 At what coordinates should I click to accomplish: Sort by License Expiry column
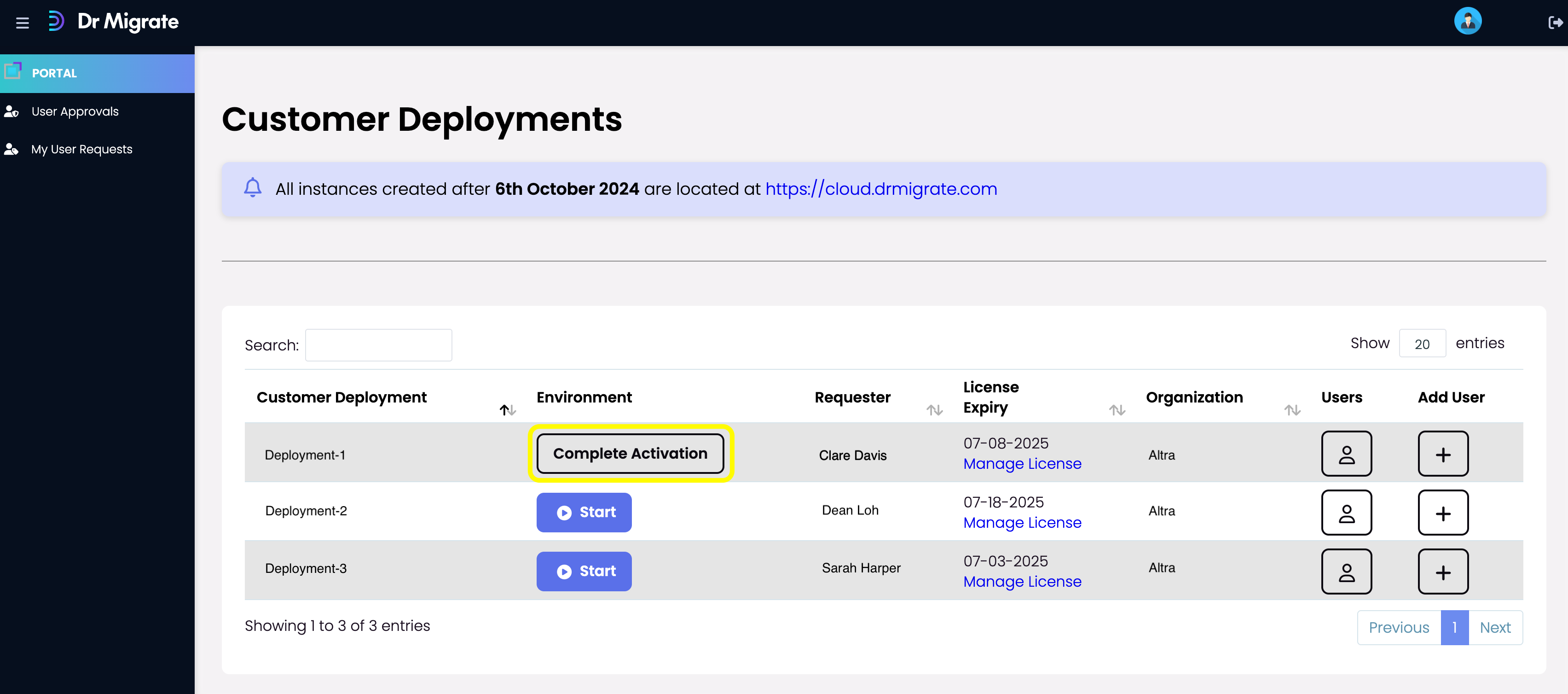[1117, 410]
